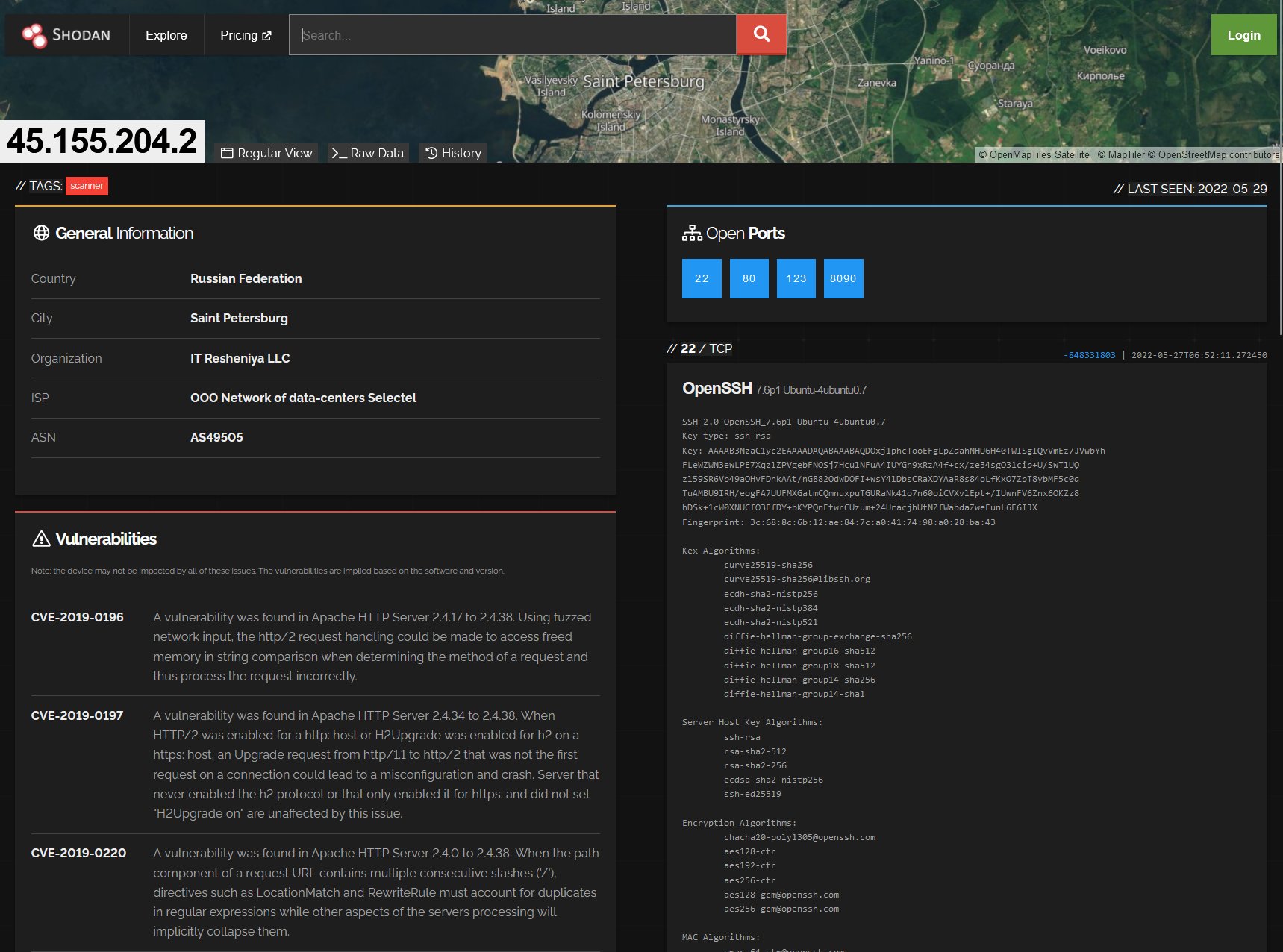Open the History tab

453,153
